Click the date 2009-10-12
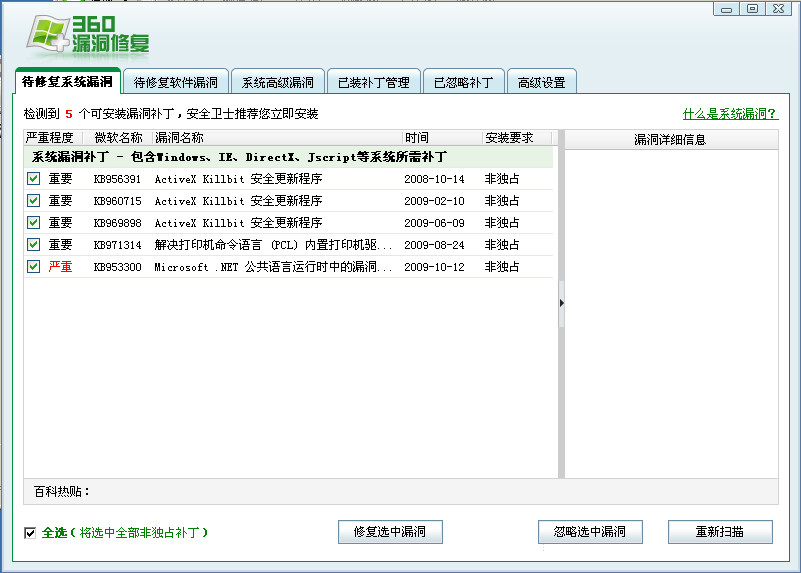This screenshot has width=801, height=573. 434,267
